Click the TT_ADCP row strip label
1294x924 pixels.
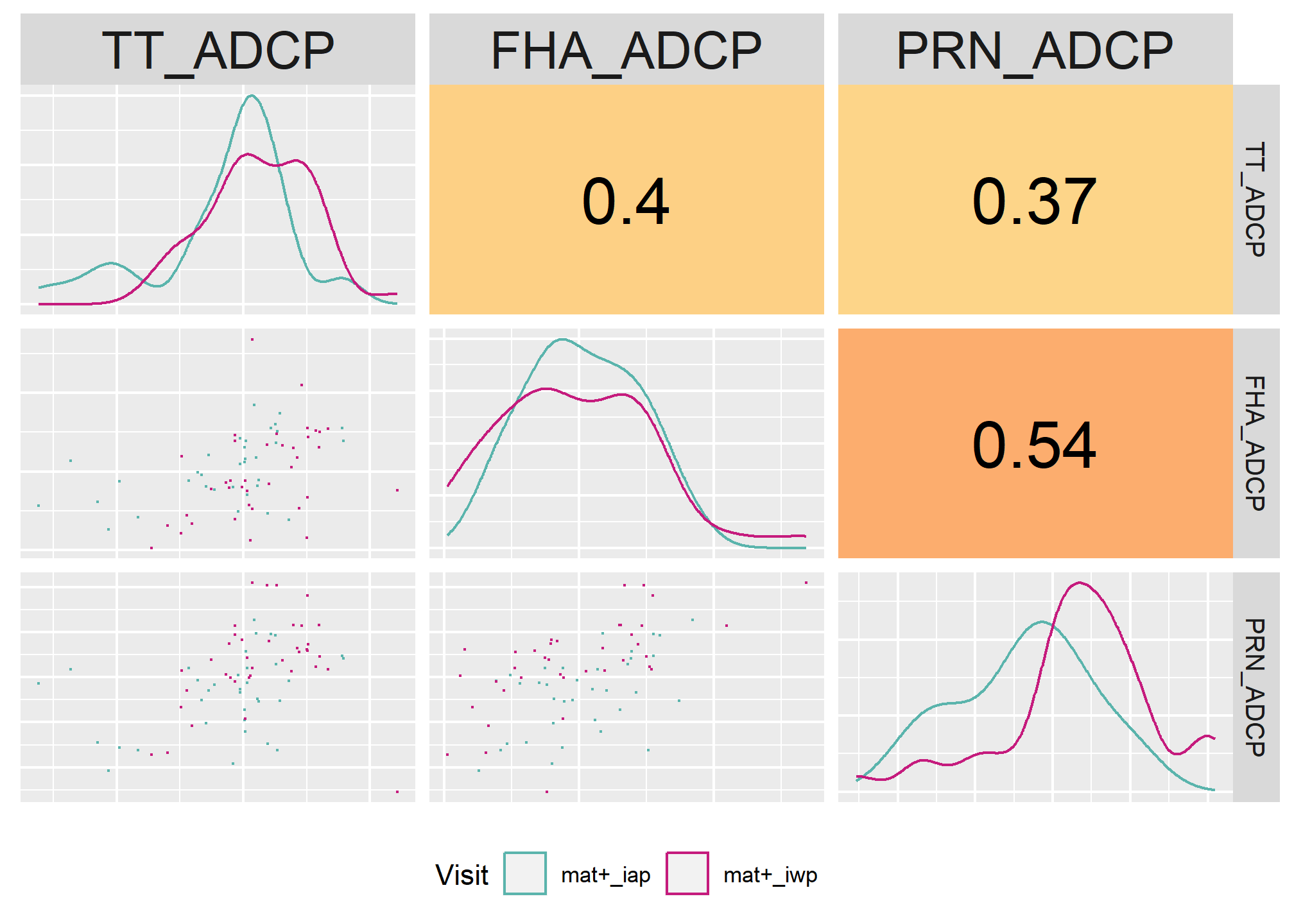point(1256,200)
